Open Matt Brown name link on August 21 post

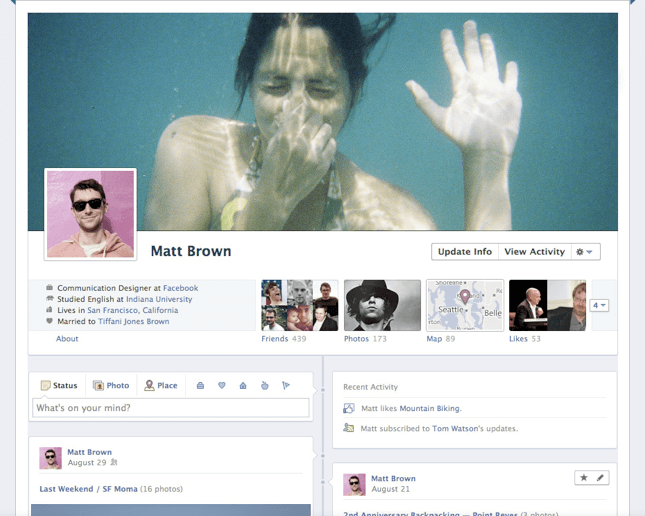point(394,479)
